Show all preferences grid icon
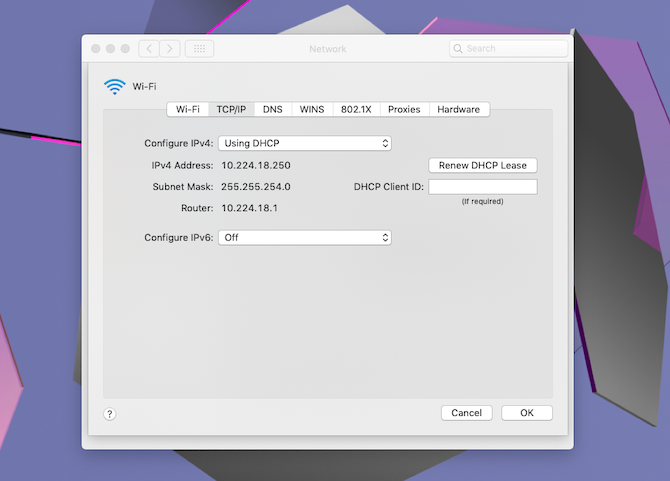Viewport: 670px width, 481px height. (x=200, y=49)
